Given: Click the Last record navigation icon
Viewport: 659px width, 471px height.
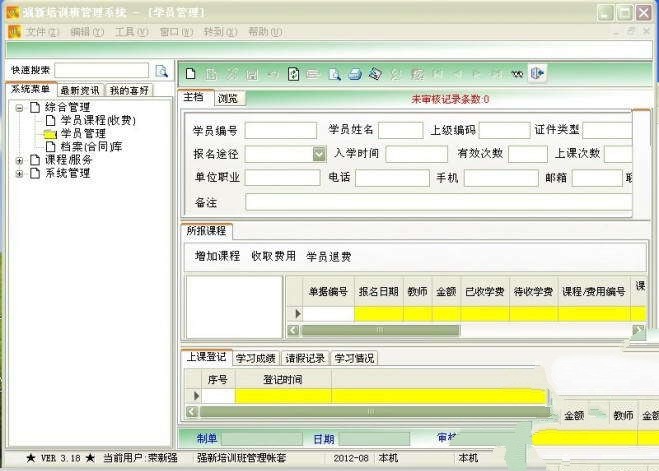Looking at the screenshot, I should point(497,74).
